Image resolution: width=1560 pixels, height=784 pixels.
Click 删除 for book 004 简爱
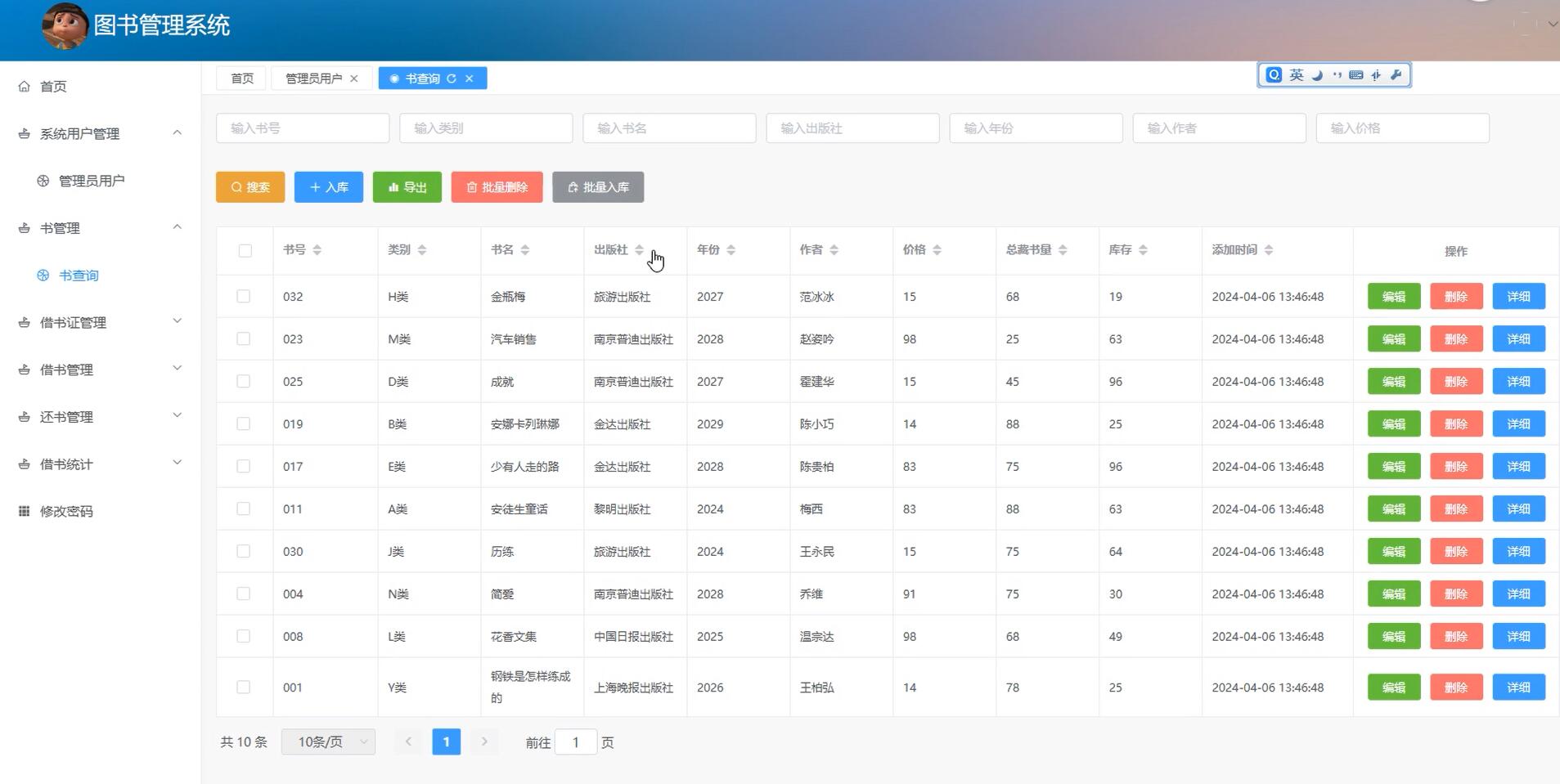[1456, 594]
